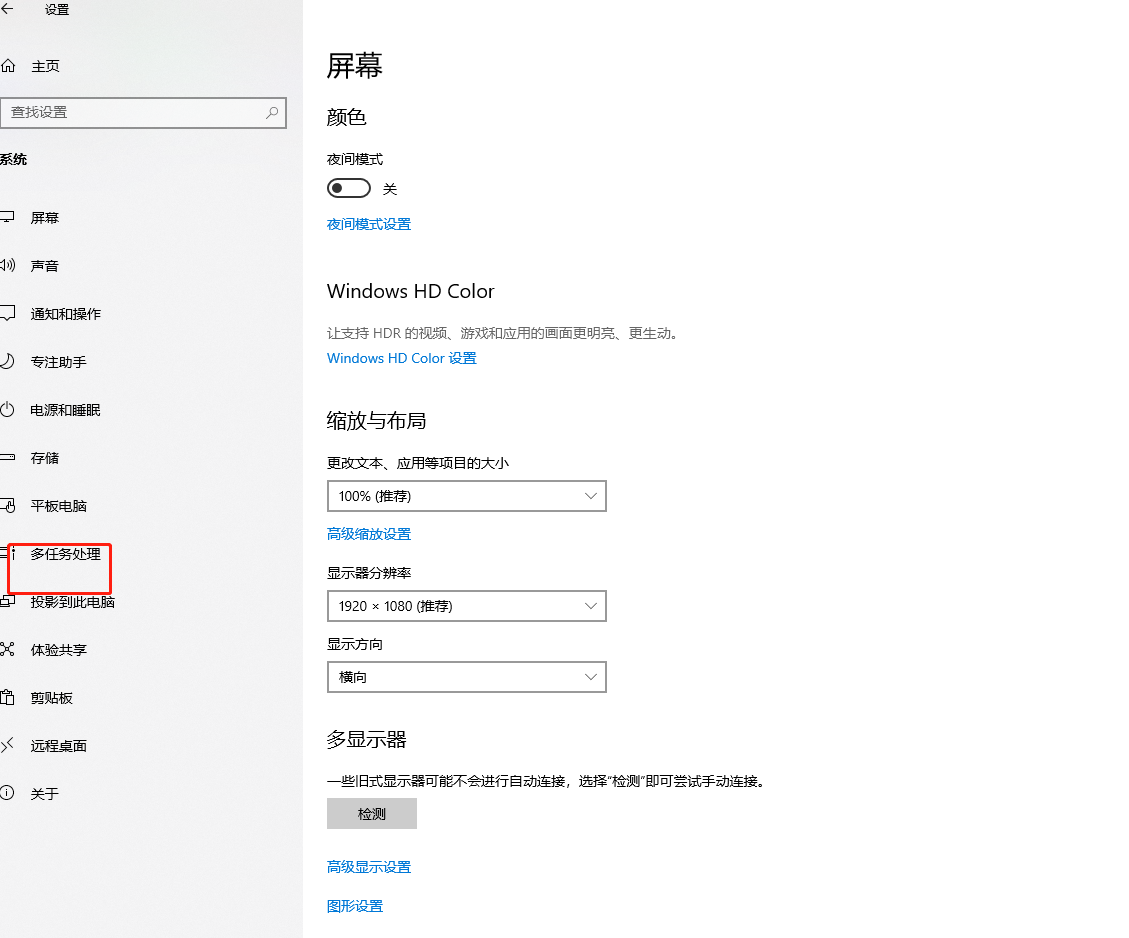Open 体验共享 settings
This screenshot has height=938, width=1129.
[60, 649]
